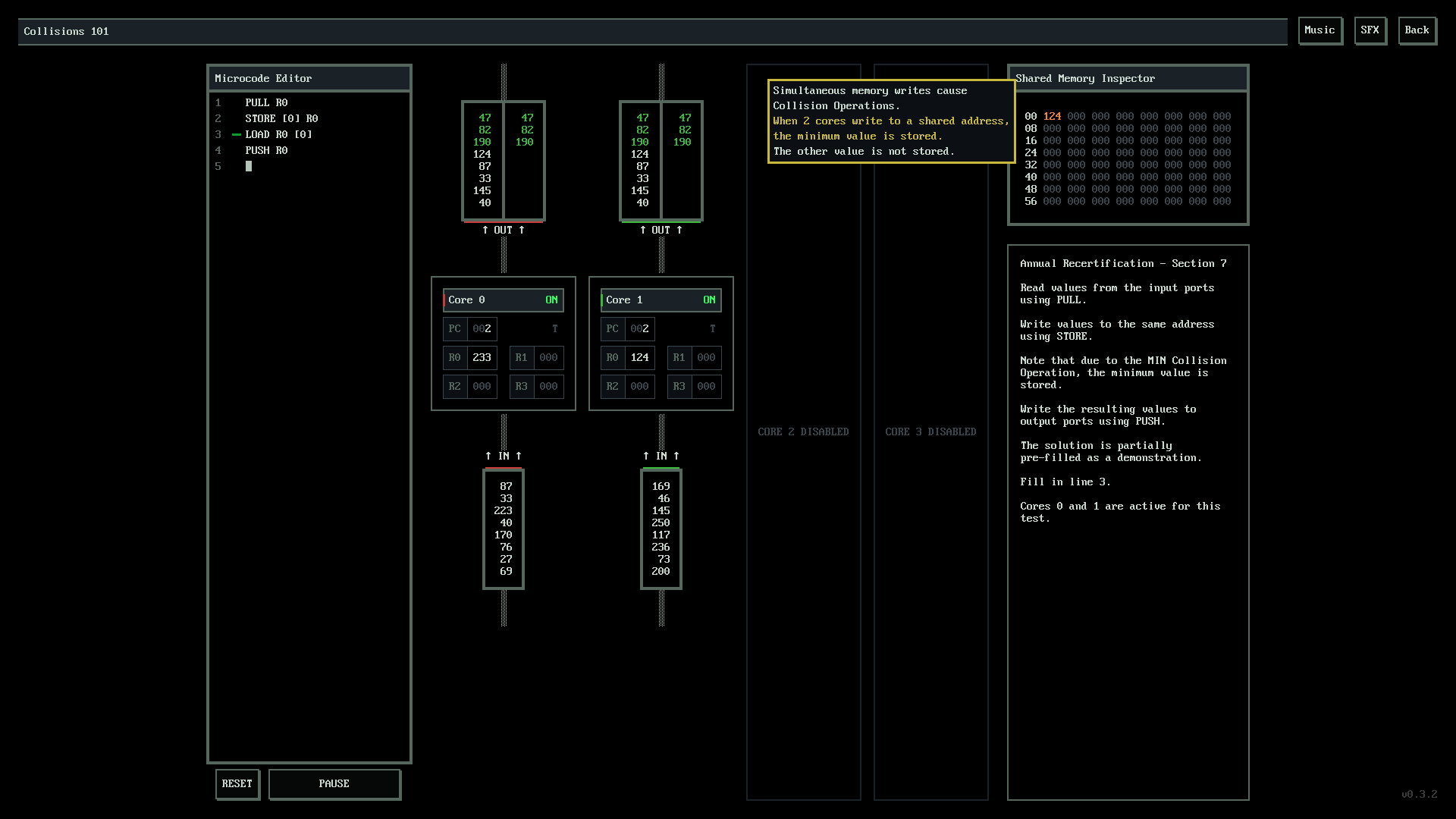Mute the game Music
The width and height of the screenshot is (1456, 819).
pyautogui.click(x=1320, y=30)
